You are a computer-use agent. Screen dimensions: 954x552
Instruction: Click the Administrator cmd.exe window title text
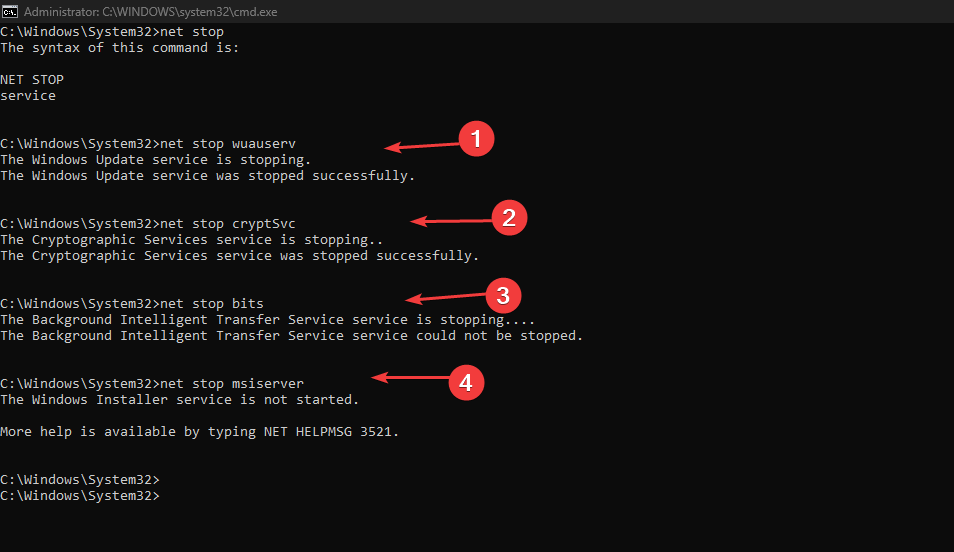tap(150, 12)
